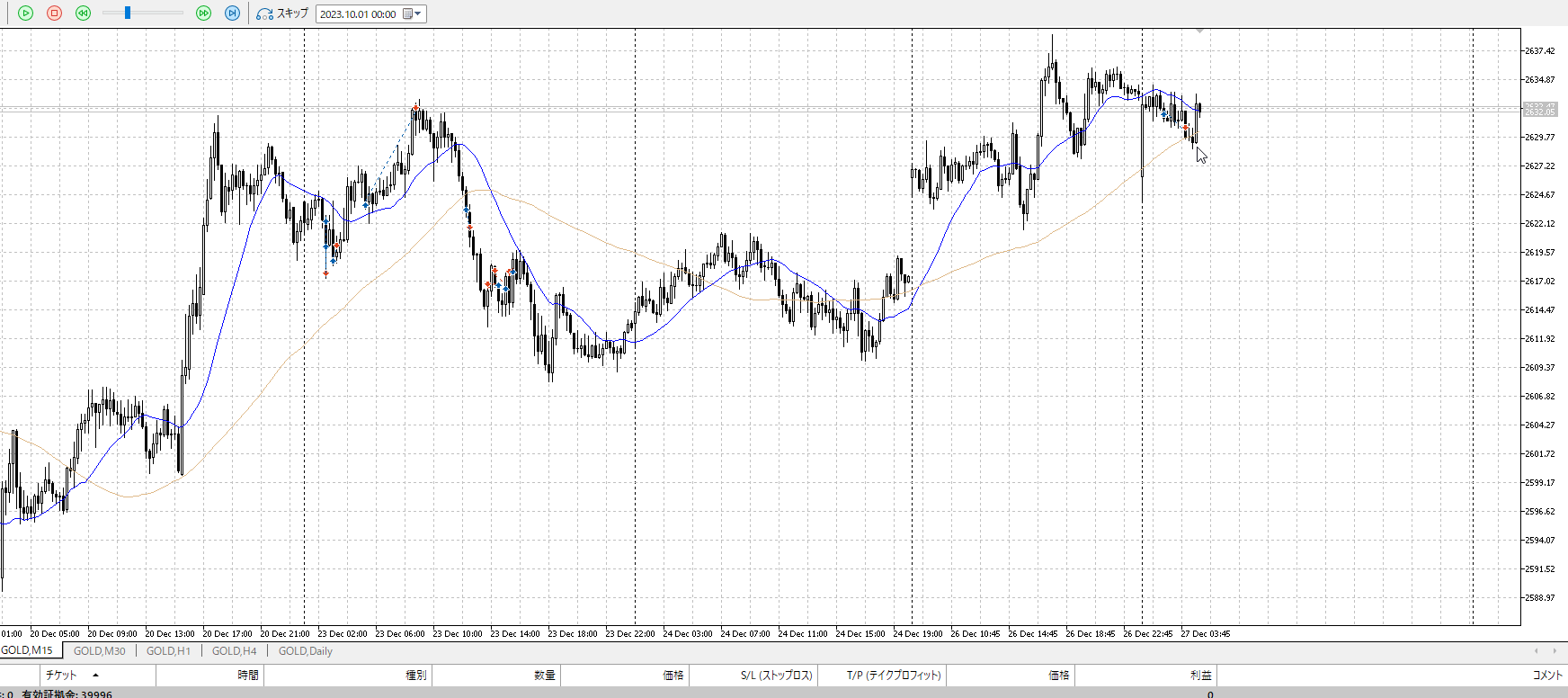Click the red stop button
Image resolution: width=1568 pixels, height=698 pixels.
point(54,13)
